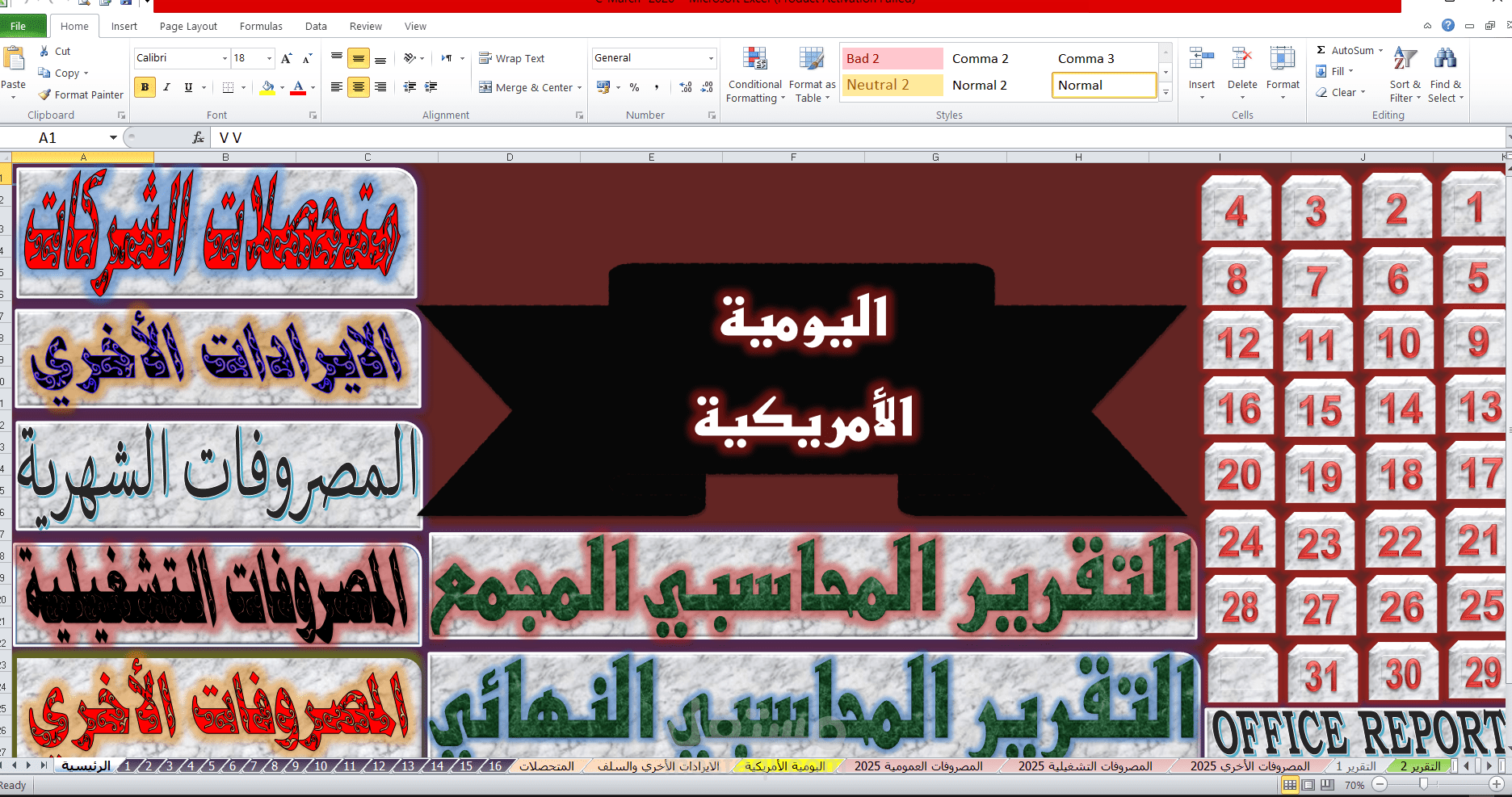1512x797 pixels.
Task: Increase font size with Grow Font
Action: click(x=287, y=58)
